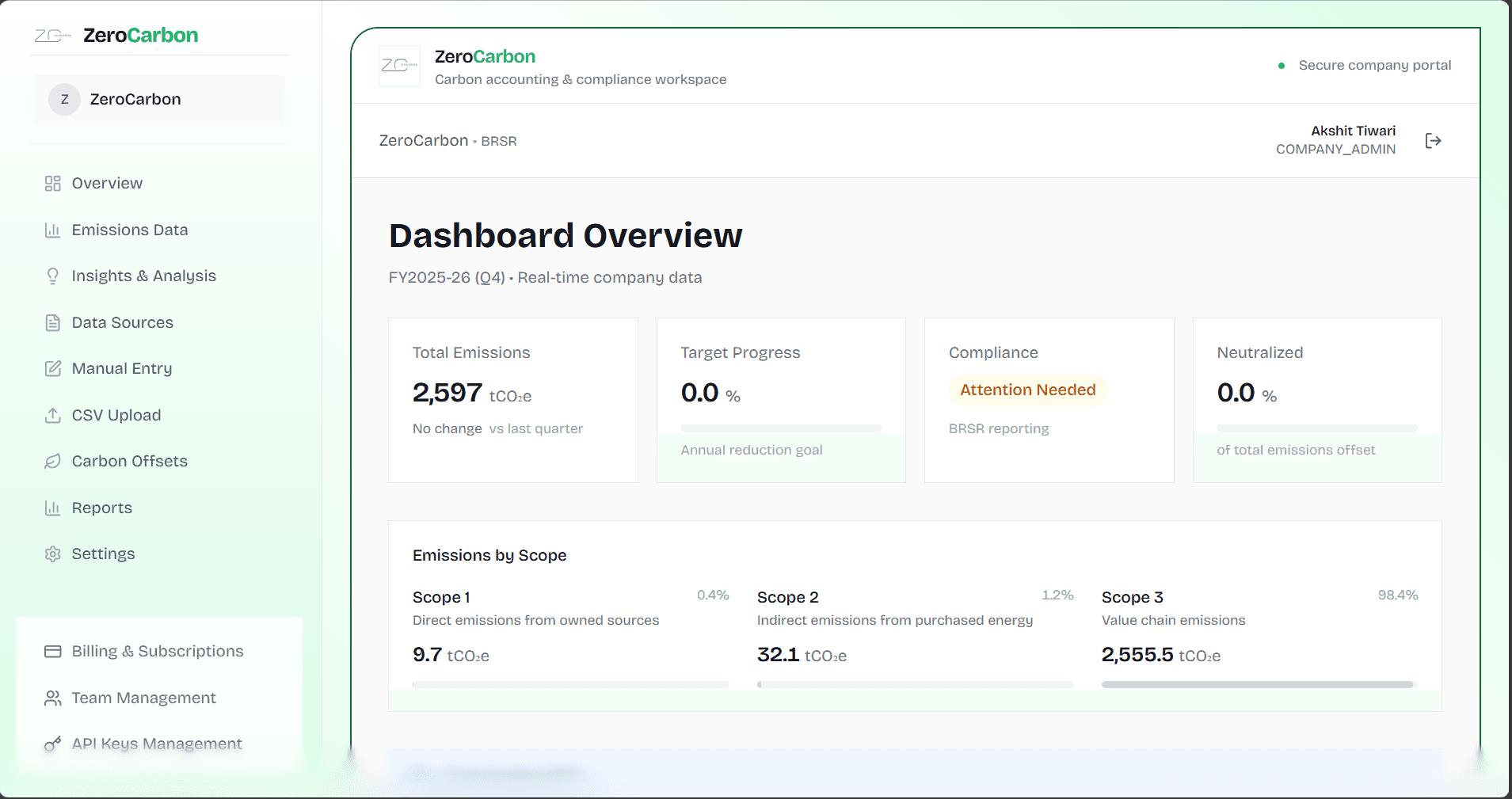This screenshot has height=799, width=1512.
Task: Click the Insights & Analysis lightbulb icon
Action: (x=53, y=276)
